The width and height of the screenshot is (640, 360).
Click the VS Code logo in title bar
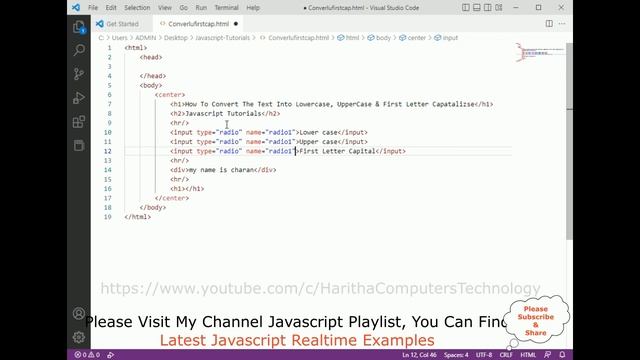pyautogui.click(x=76, y=7)
